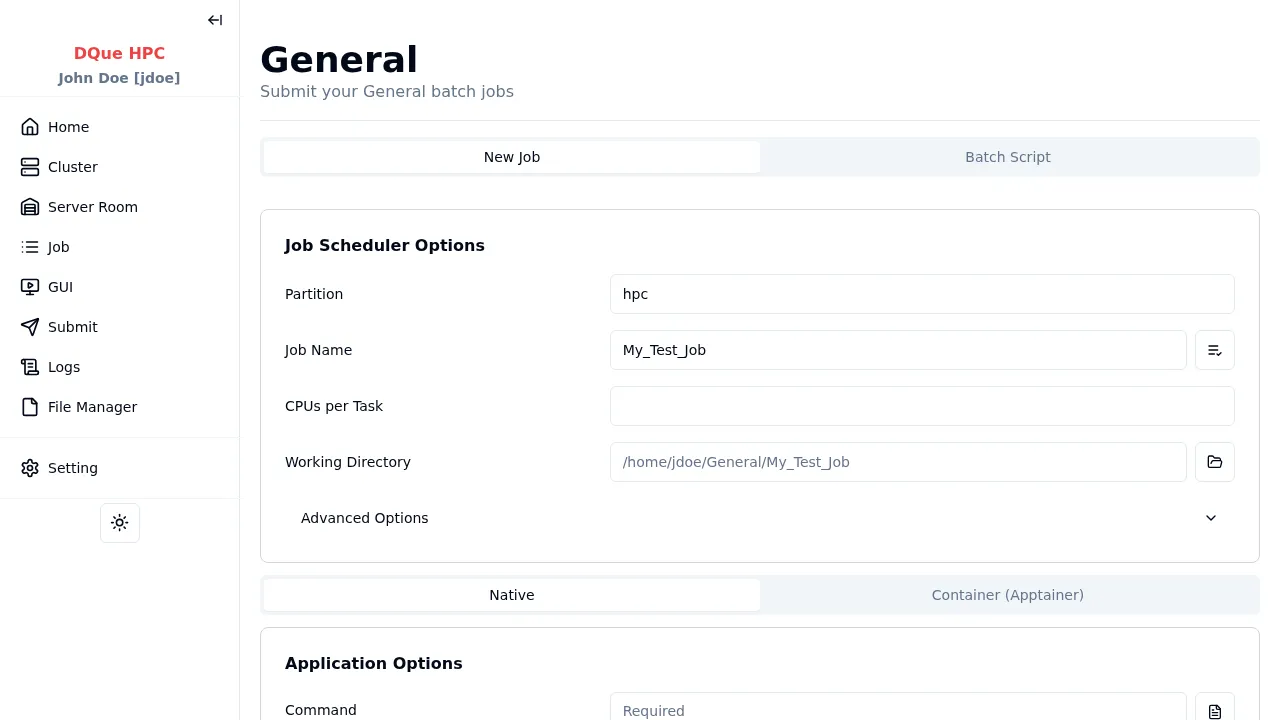Select the Container (Apptainer) tab
The width and height of the screenshot is (1280, 720).
tap(1007, 595)
